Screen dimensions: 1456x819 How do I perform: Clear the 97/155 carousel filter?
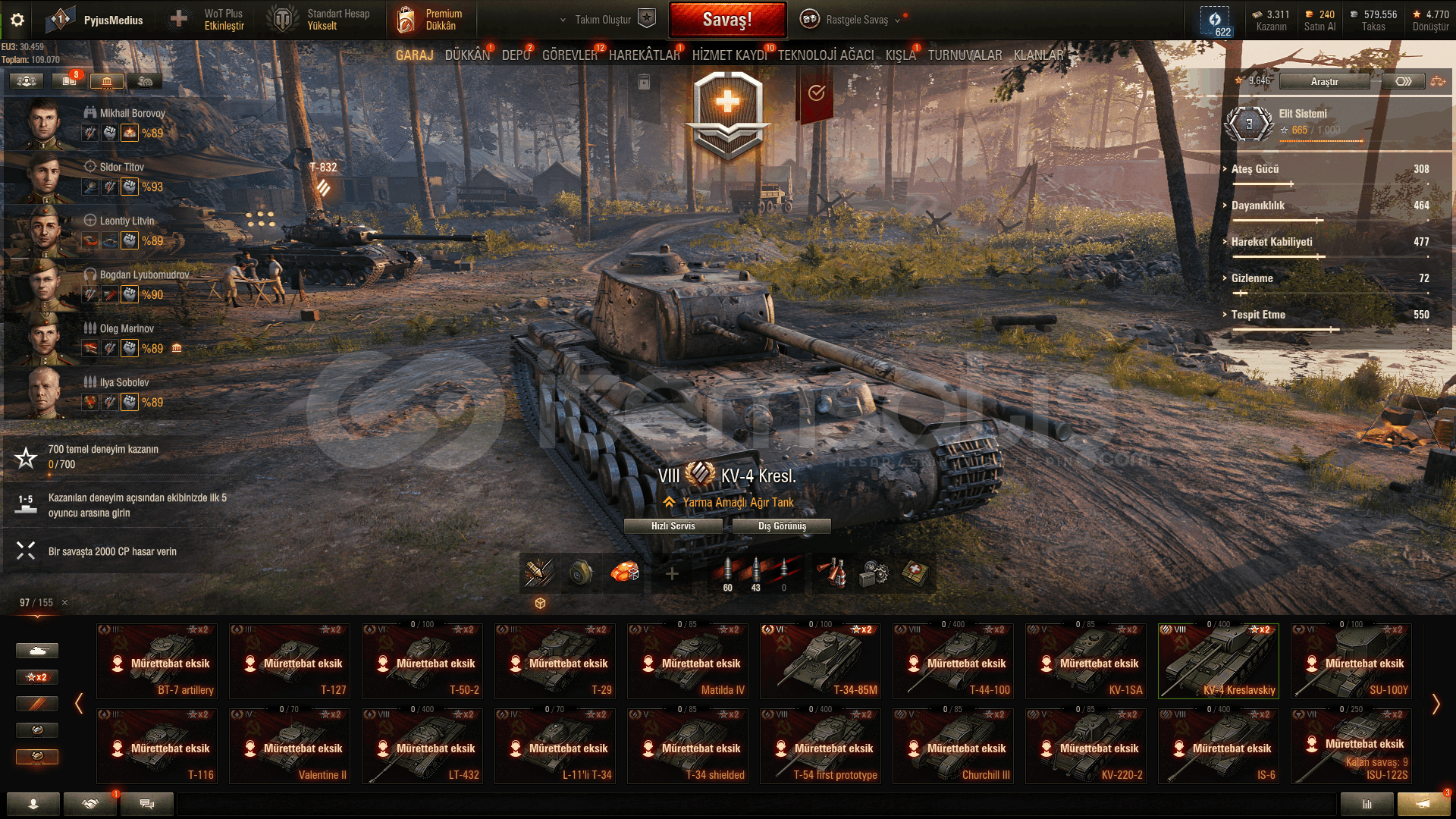64,603
